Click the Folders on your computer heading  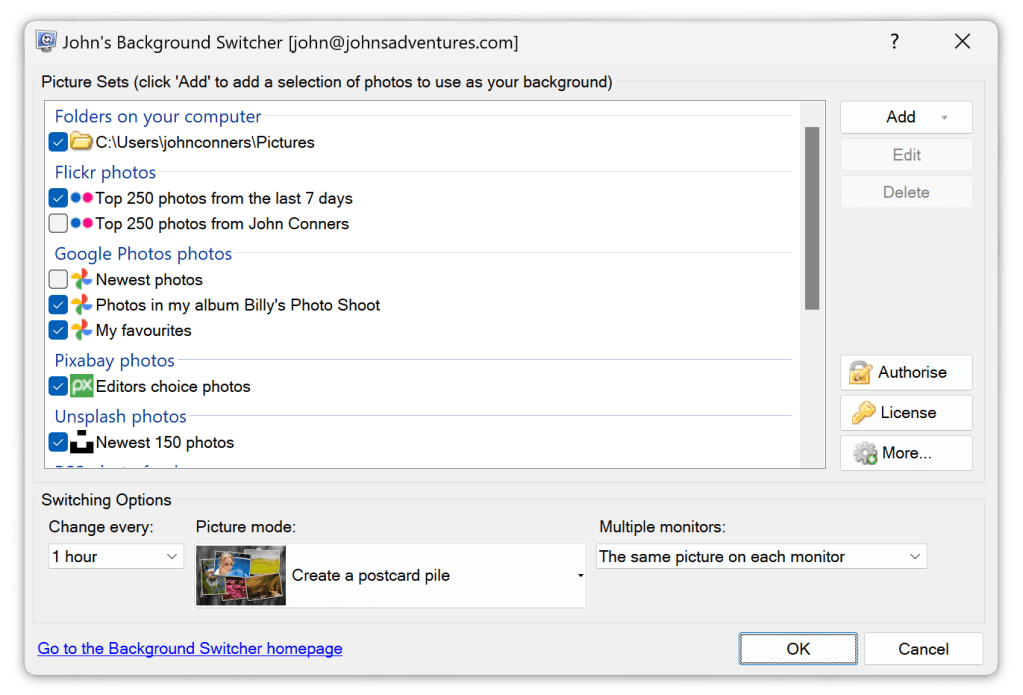(158, 116)
